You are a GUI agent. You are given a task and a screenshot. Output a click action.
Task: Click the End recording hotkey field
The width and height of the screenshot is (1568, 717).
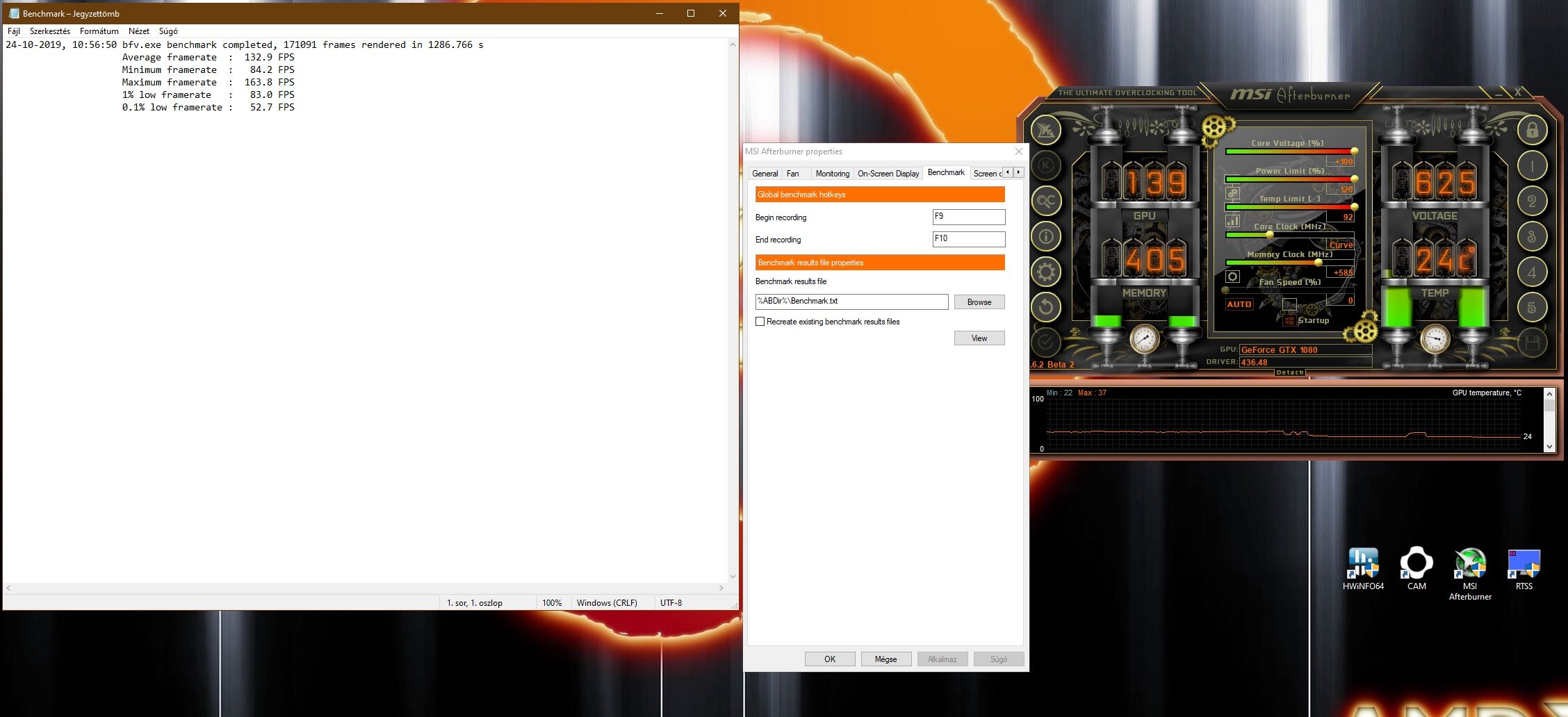(x=969, y=239)
